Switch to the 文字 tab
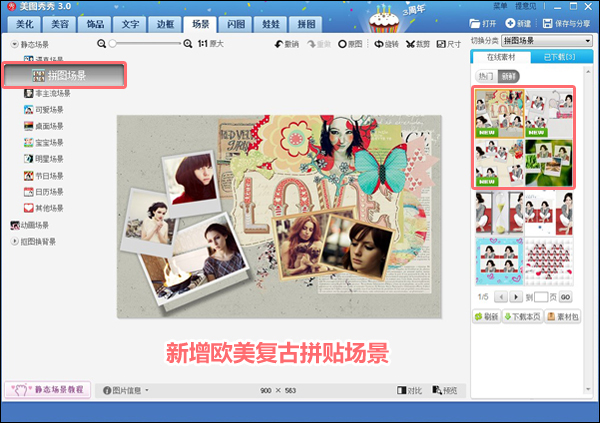Viewport: 600px width, 423px height. tap(130, 24)
